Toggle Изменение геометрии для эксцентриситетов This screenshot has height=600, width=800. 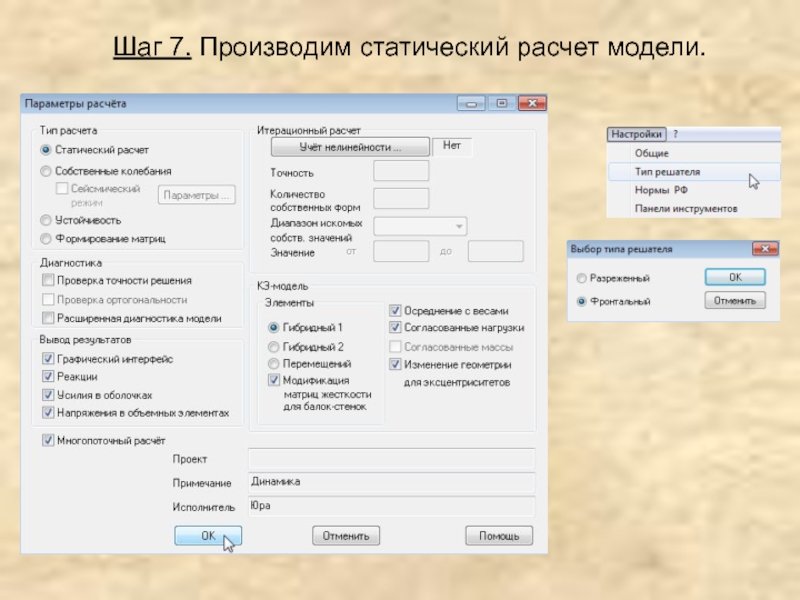[x=395, y=364]
